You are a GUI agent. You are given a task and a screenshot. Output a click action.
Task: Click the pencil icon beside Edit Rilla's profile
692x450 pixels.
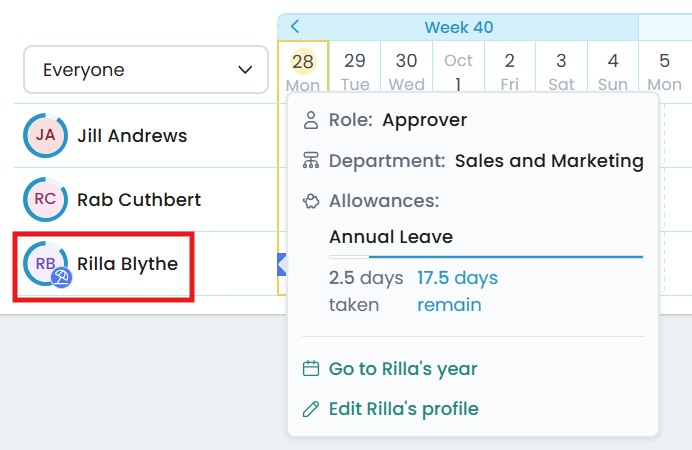point(311,409)
